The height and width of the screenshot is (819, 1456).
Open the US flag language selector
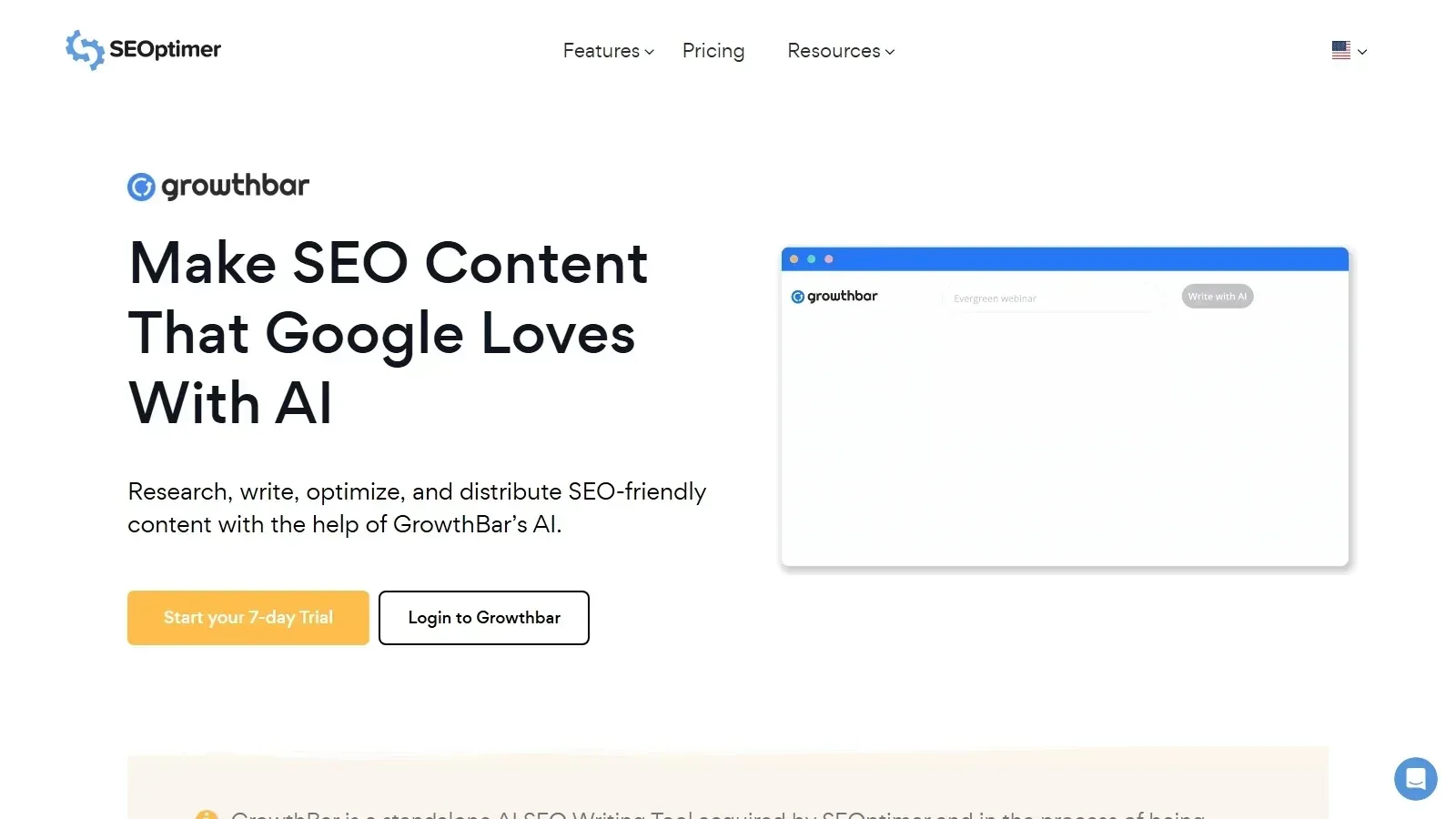(x=1349, y=51)
